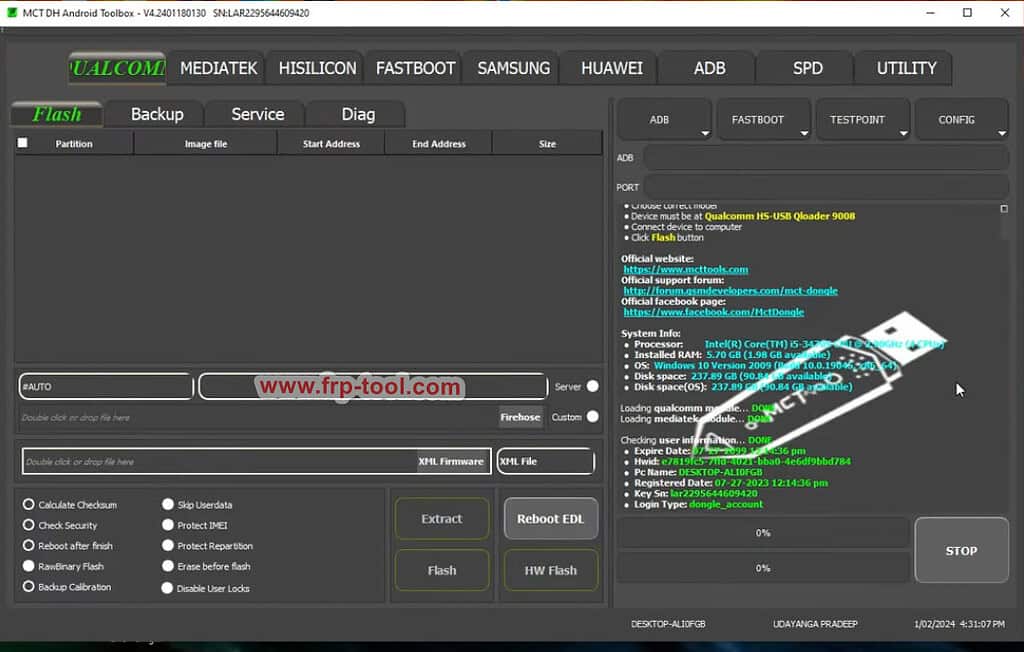Screen dimensions: 1024x652
Task: Select the FASTBOOT main tab
Action: 415,69
